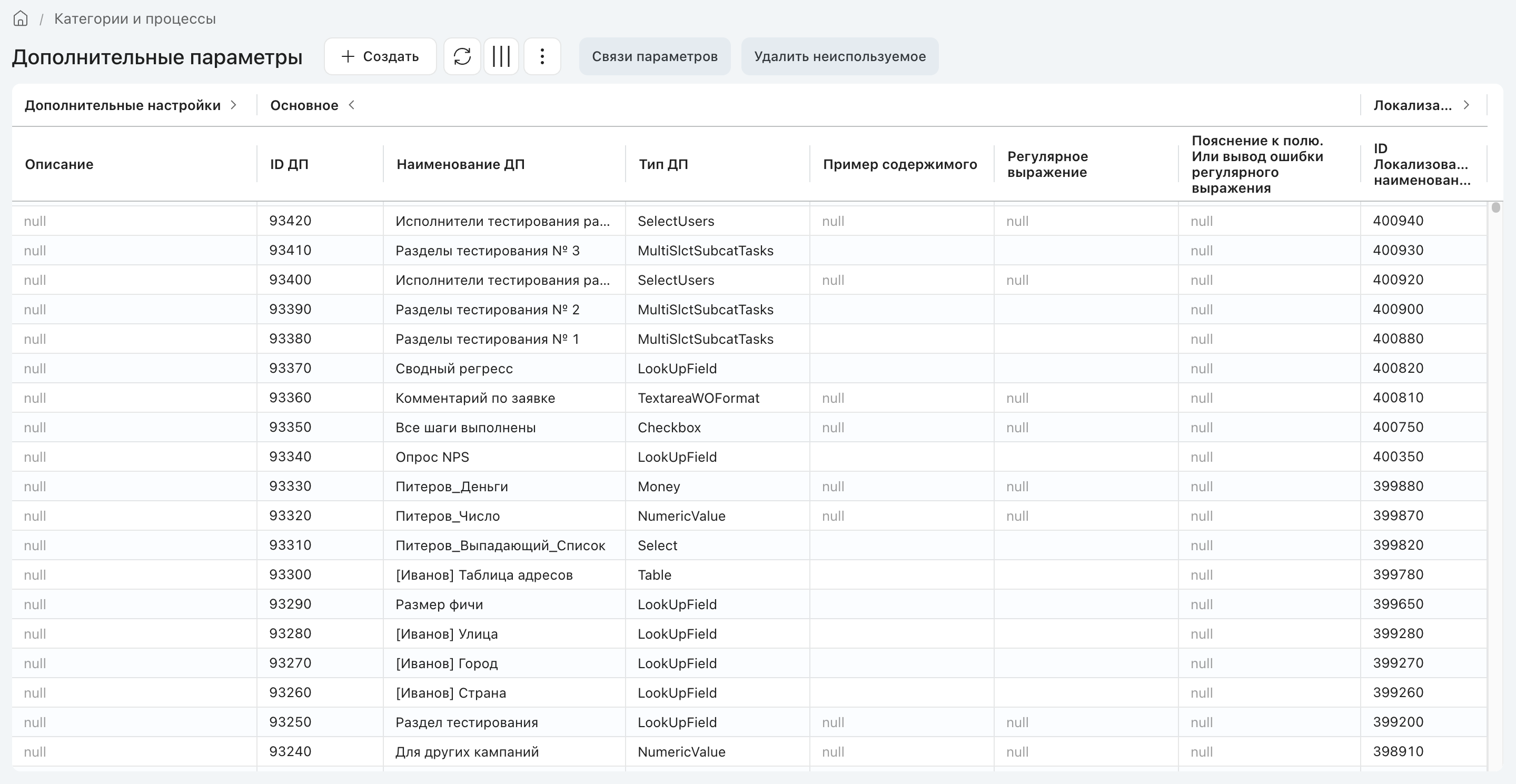Click Дополнительные параметры page title
This screenshot has width=1516, height=784.
[157, 57]
